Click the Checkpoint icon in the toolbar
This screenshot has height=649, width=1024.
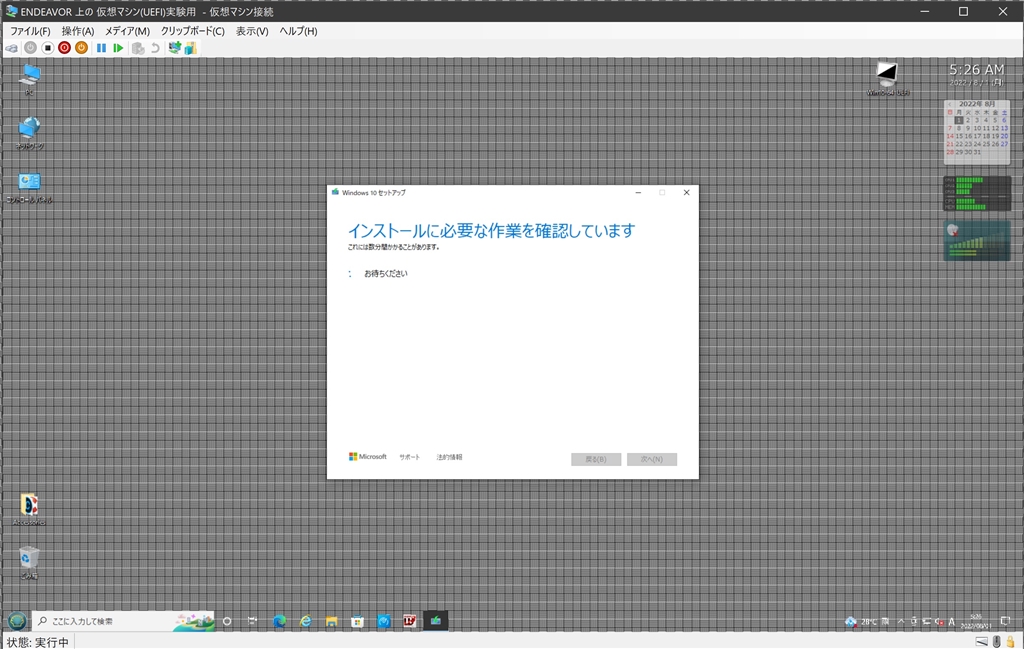138,48
